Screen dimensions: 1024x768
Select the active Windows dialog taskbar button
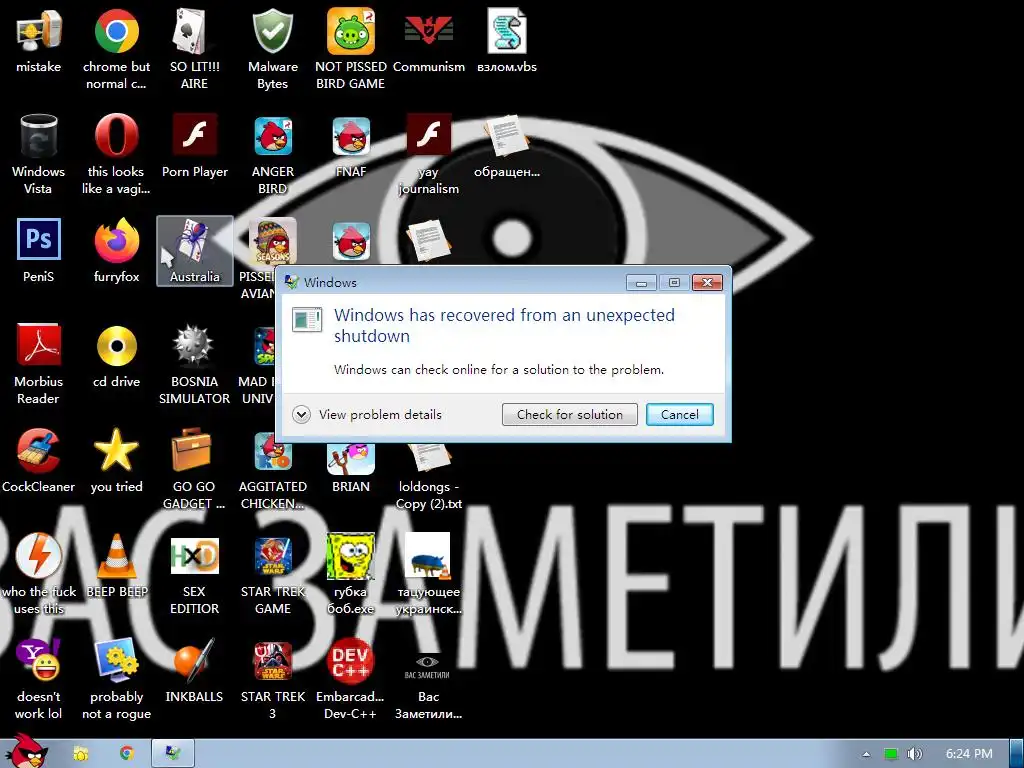(173, 753)
